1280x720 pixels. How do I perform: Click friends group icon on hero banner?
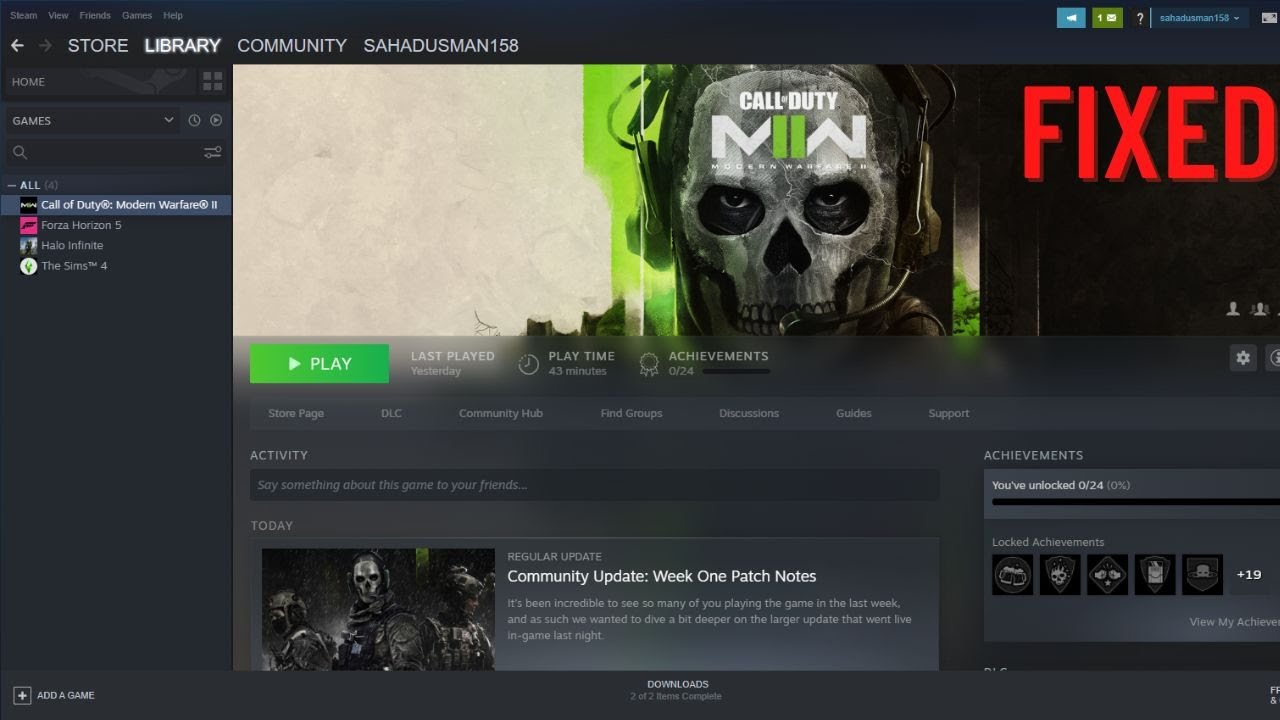click(1260, 309)
